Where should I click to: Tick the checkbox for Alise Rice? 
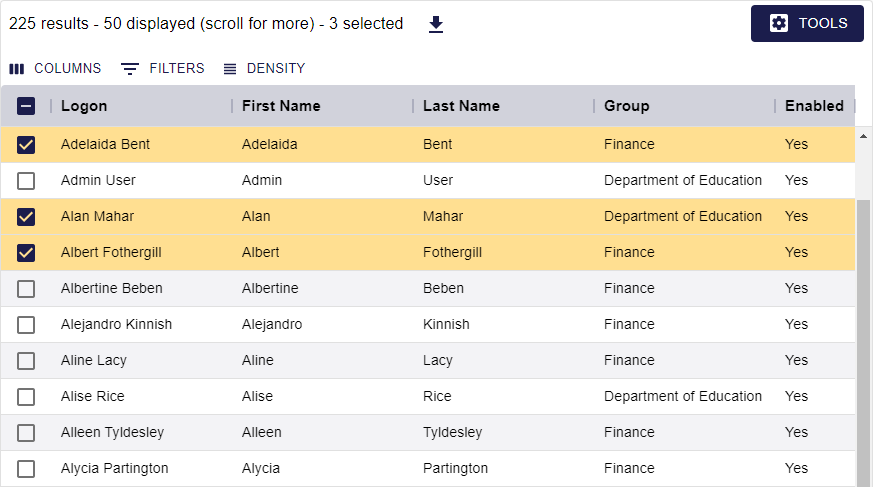tap(26, 396)
